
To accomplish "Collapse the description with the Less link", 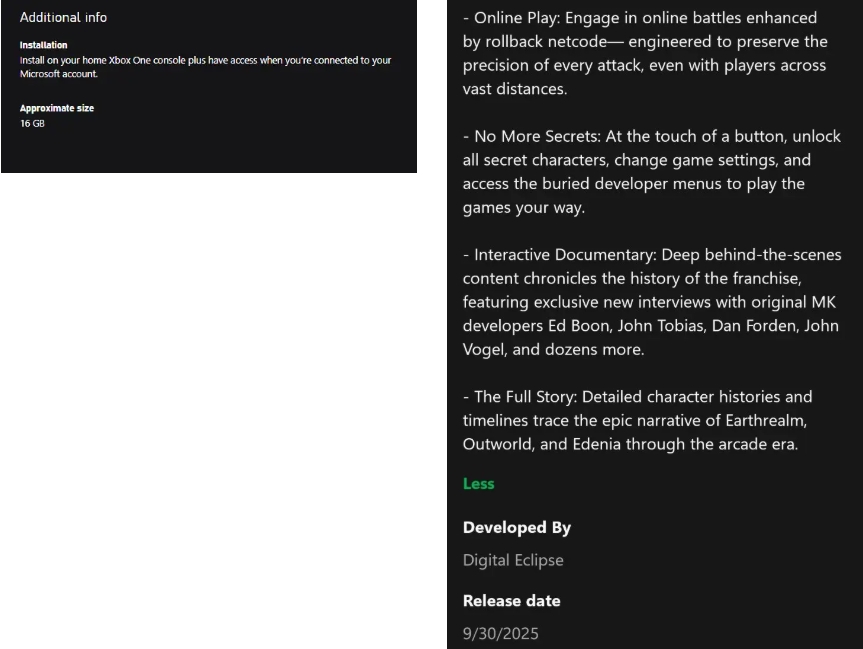I will (478, 483).
